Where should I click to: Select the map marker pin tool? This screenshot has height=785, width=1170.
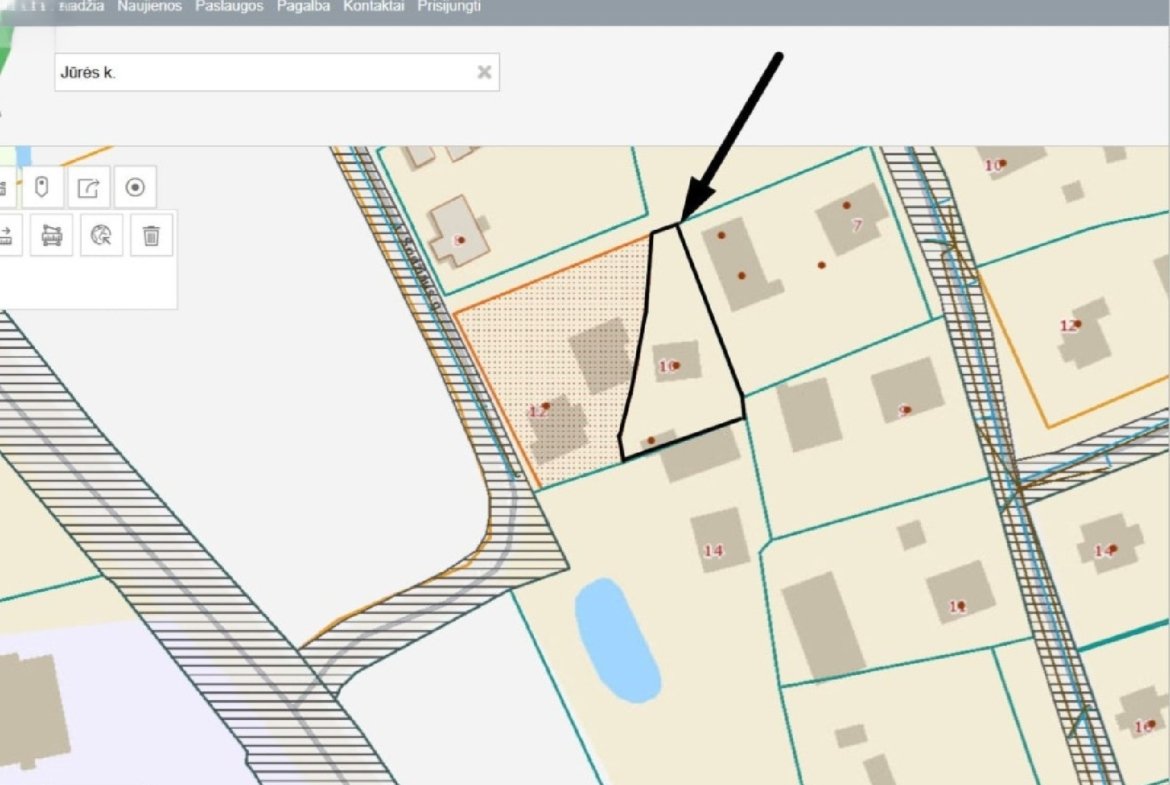point(41,187)
